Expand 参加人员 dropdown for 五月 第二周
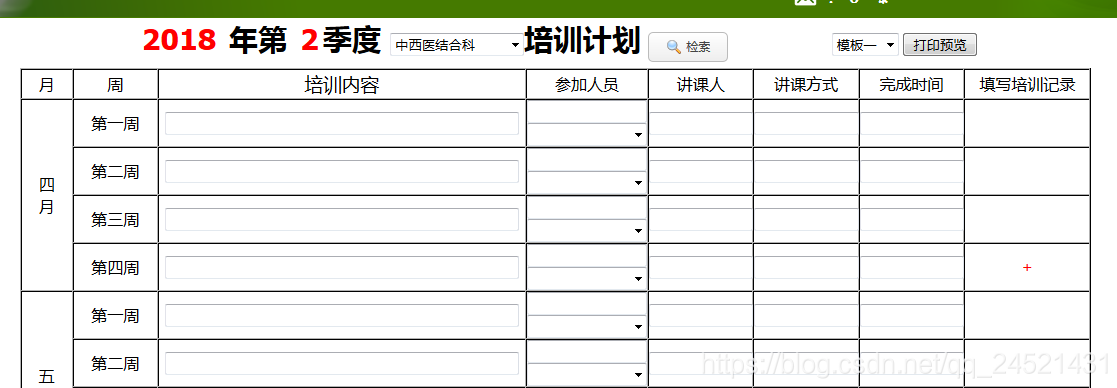1117x388 pixels. pos(587,375)
